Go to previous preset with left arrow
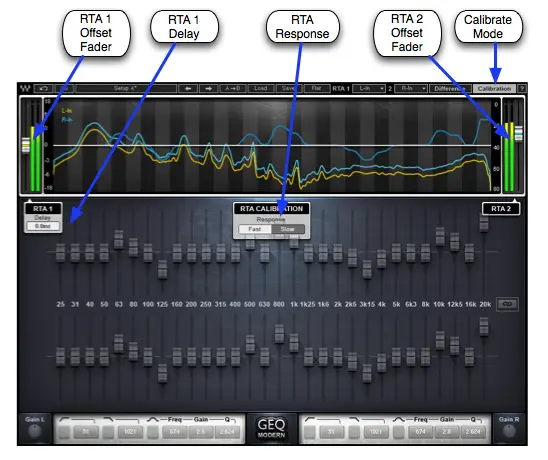Screen dimensions: 548x460 tap(188, 88)
